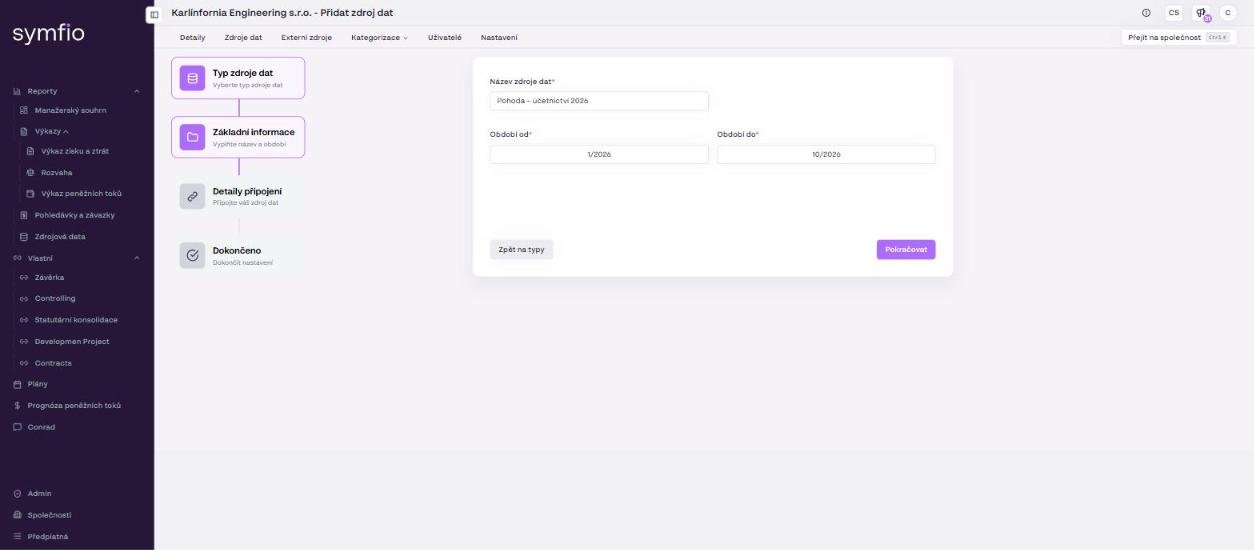Open Pohledávky a závazky
This screenshot has height=550, width=1254.
pyautogui.click(x=74, y=215)
